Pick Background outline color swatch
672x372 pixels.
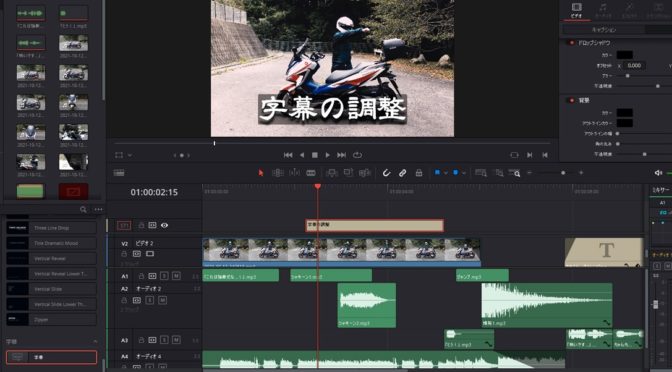624,123
